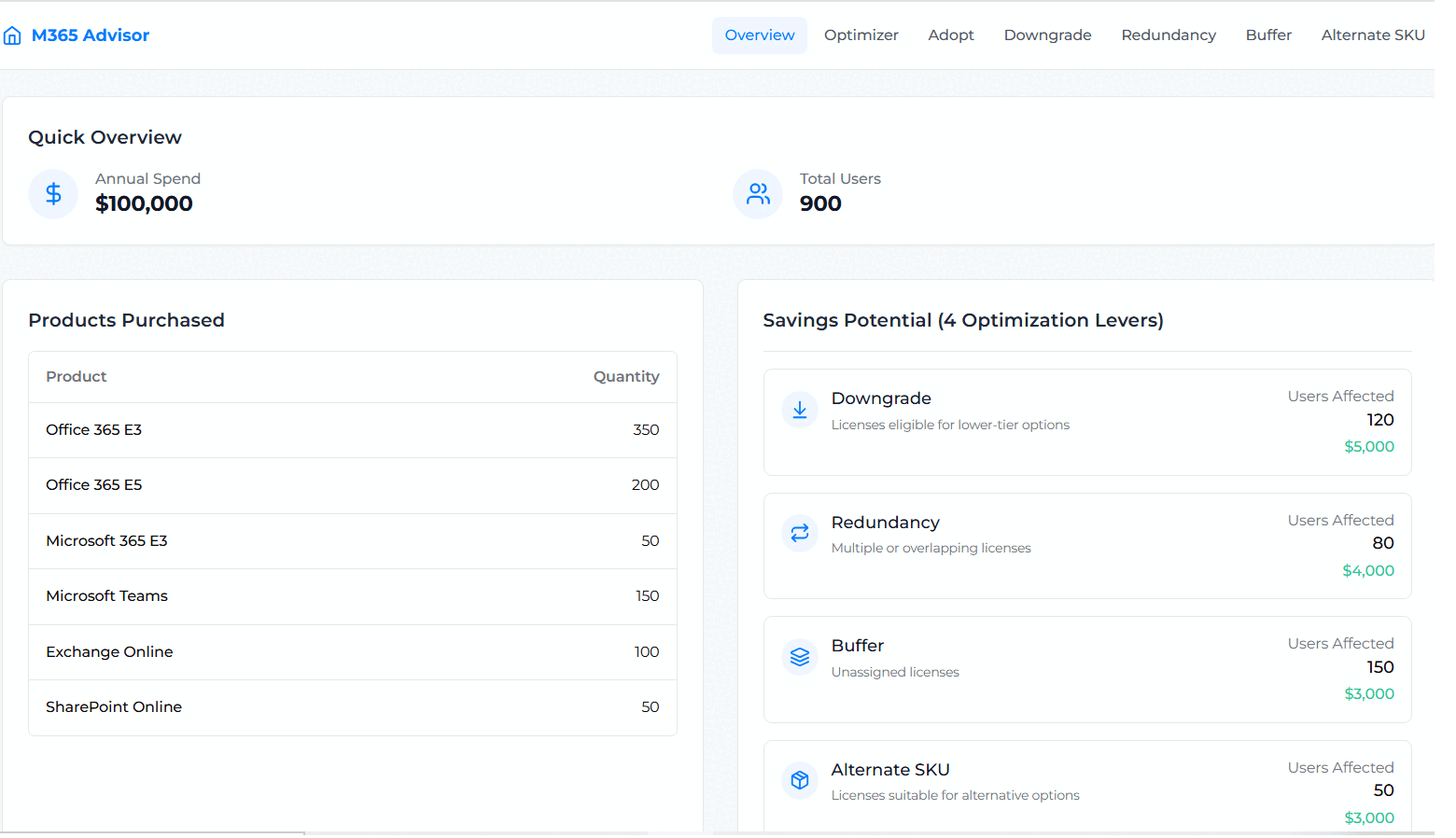Screen dimensions: 1456x838
Task: Switch to Alternate SKU navigation tab
Action: 1373,35
